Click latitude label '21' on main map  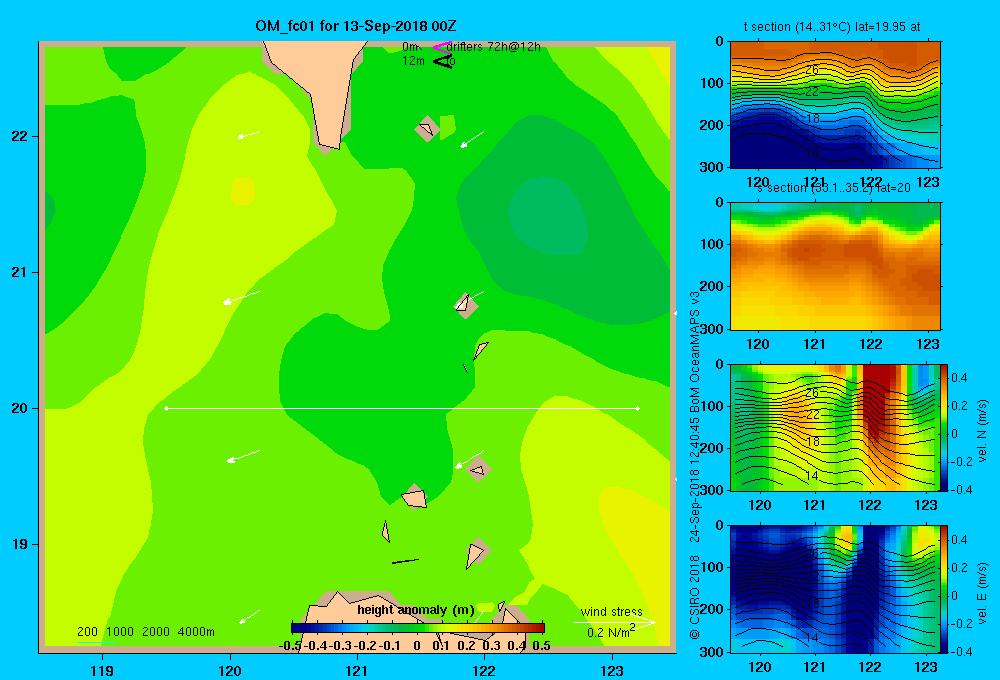click(20, 272)
